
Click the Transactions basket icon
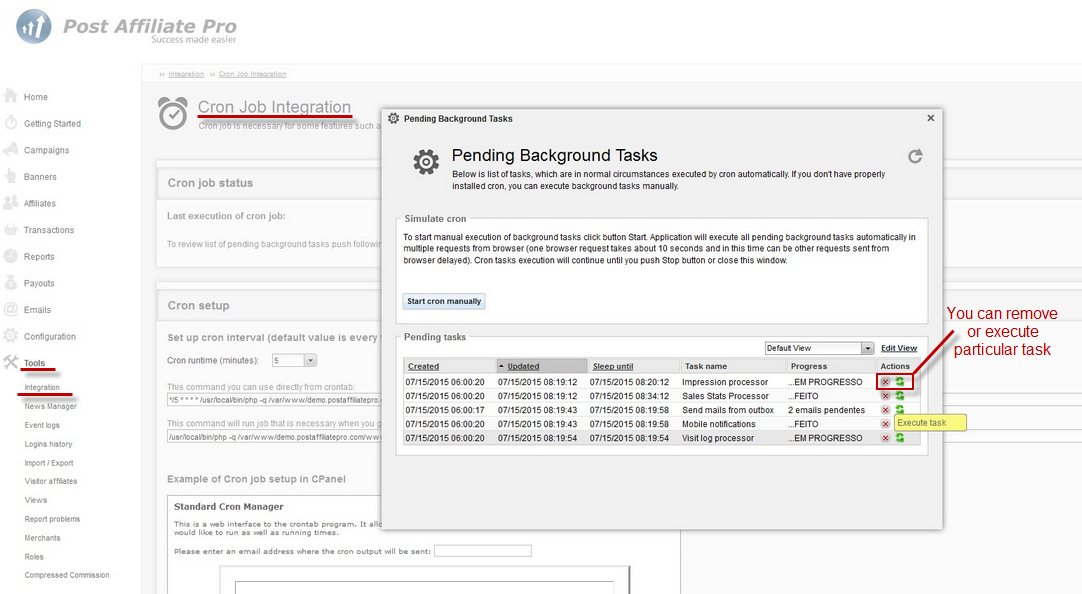(10, 230)
